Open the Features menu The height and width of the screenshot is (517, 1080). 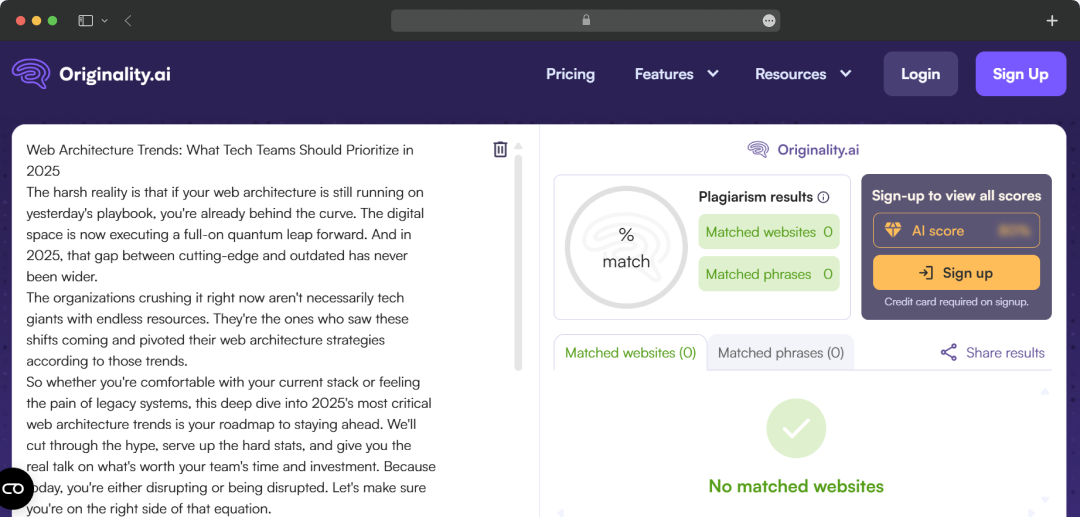(664, 74)
